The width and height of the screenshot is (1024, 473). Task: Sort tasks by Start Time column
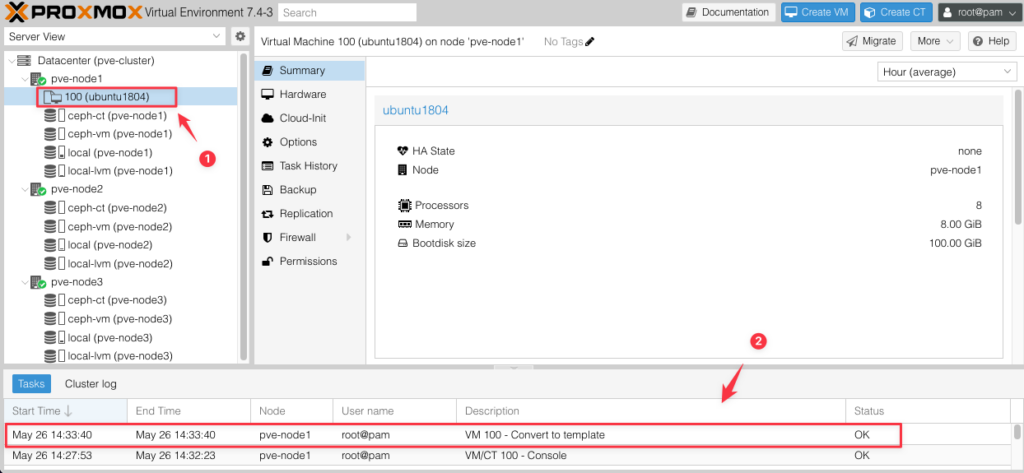tap(65, 411)
